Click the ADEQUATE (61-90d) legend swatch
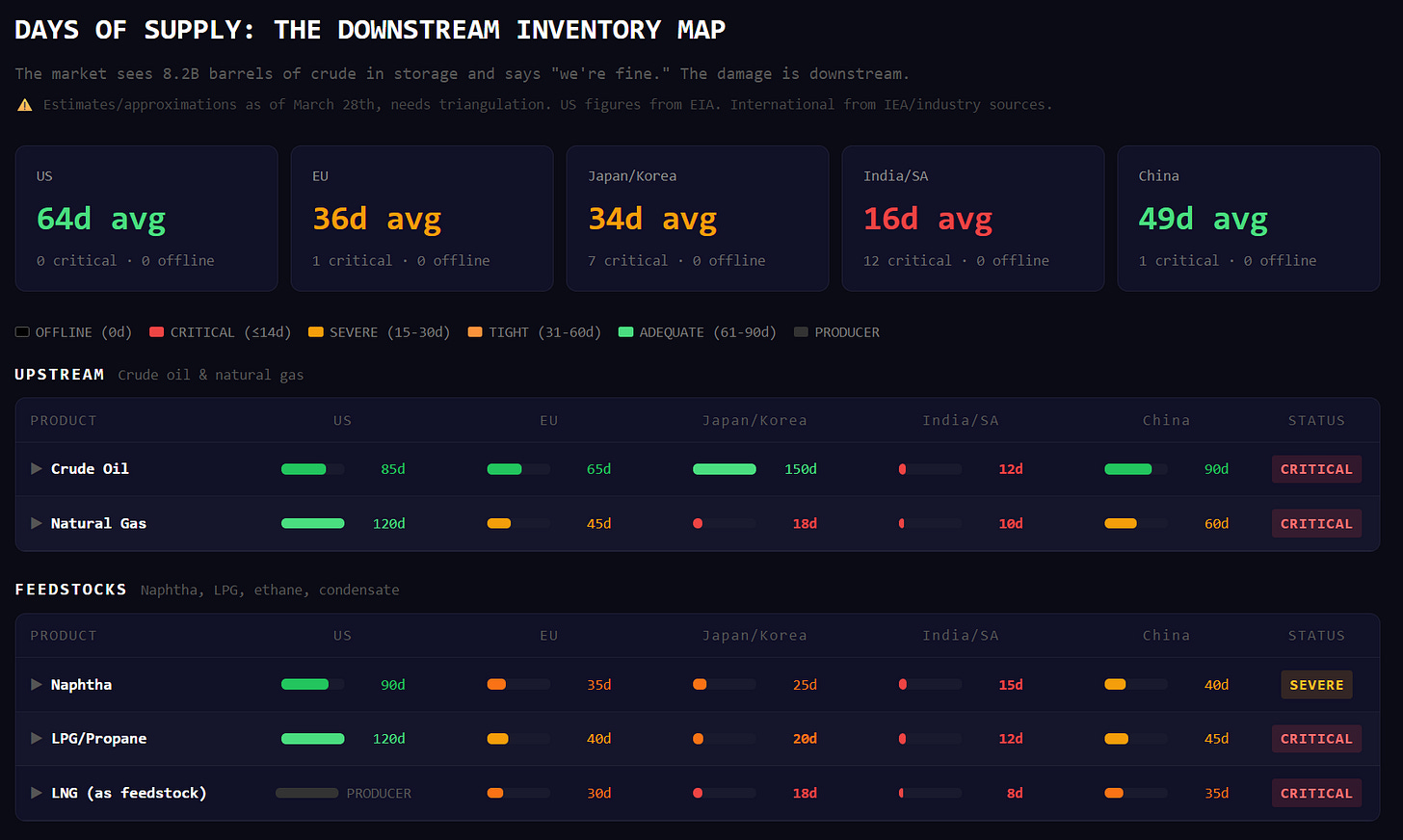 pyautogui.click(x=625, y=332)
